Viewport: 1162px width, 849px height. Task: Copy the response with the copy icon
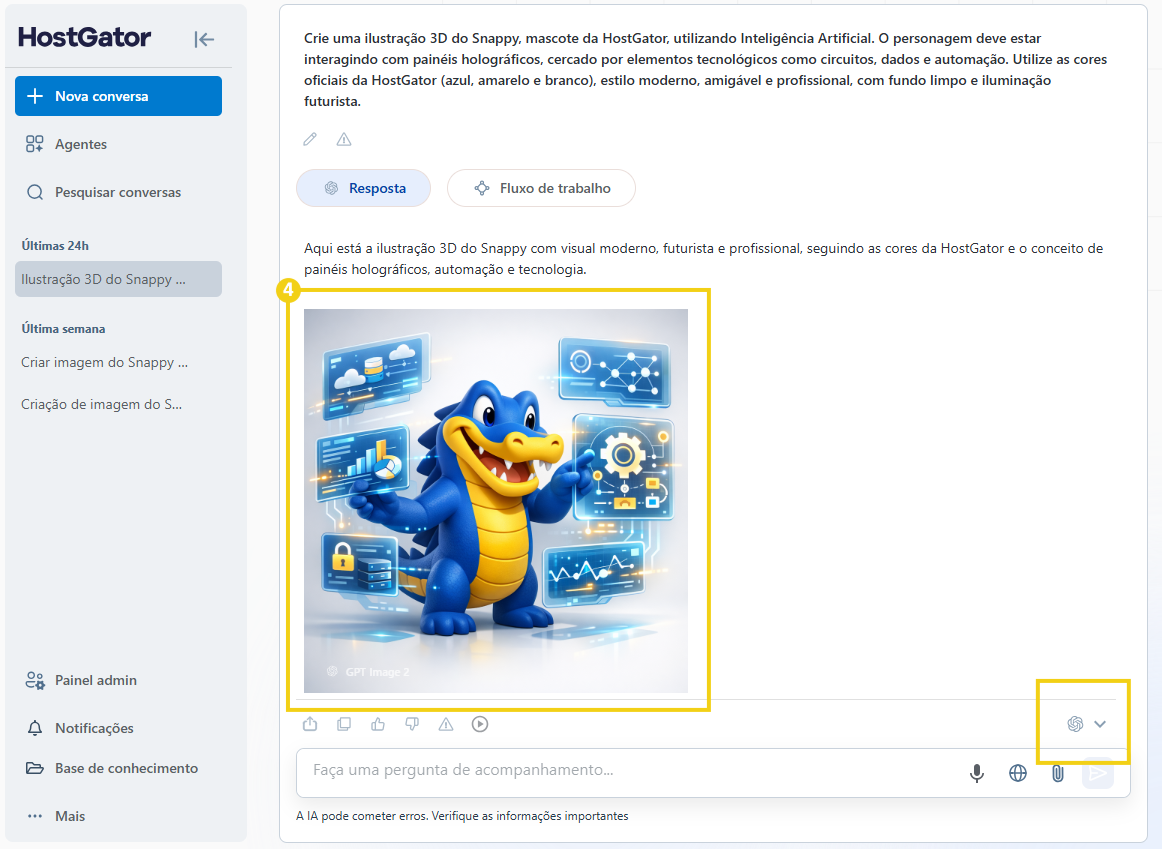pyautogui.click(x=344, y=724)
